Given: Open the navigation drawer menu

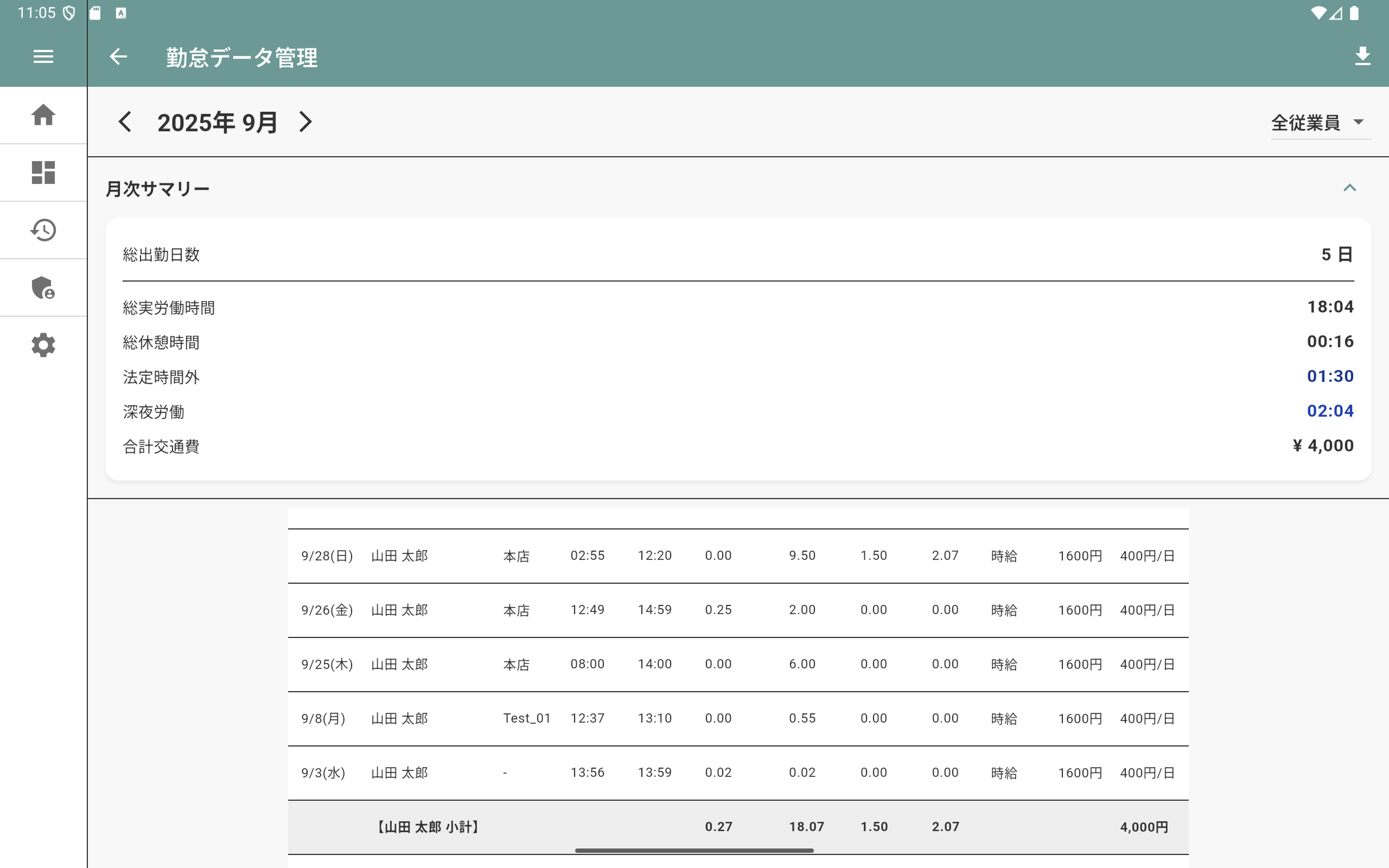Looking at the screenshot, I should pos(43,56).
